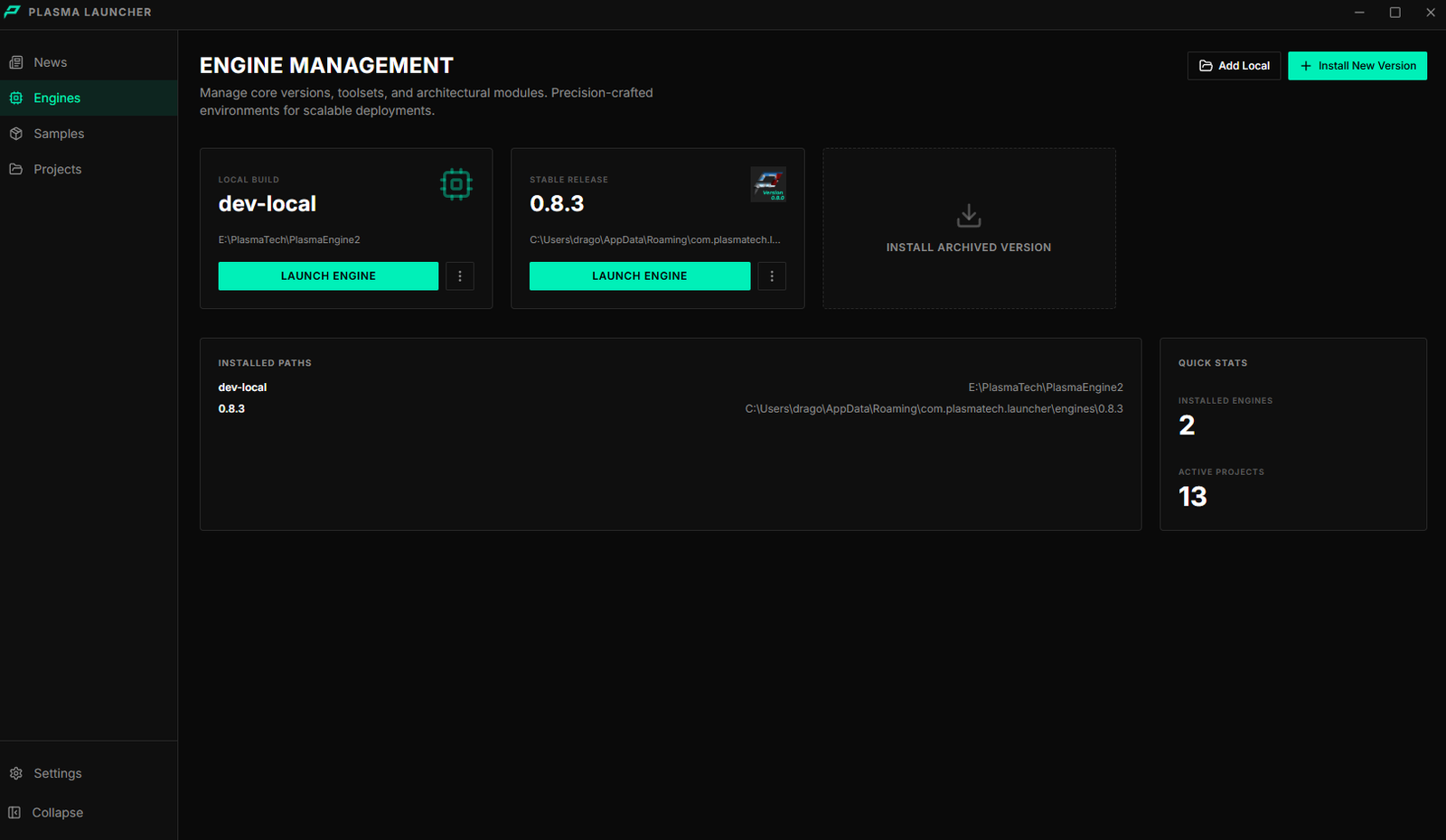
Task: Click the installed engines count 2
Action: click(x=1187, y=425)
